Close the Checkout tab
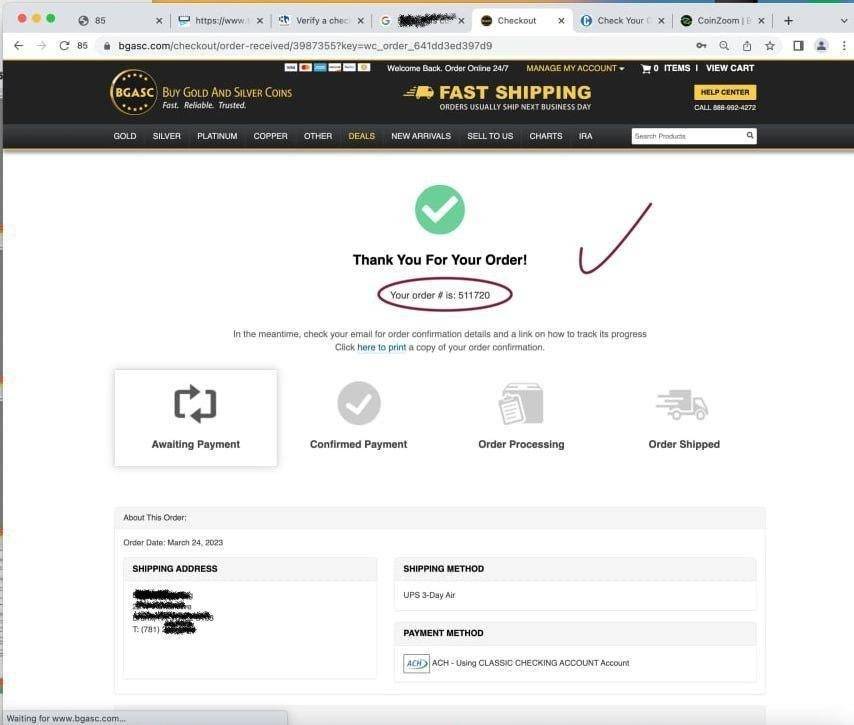The image size is (854, 725). [561, 21]
